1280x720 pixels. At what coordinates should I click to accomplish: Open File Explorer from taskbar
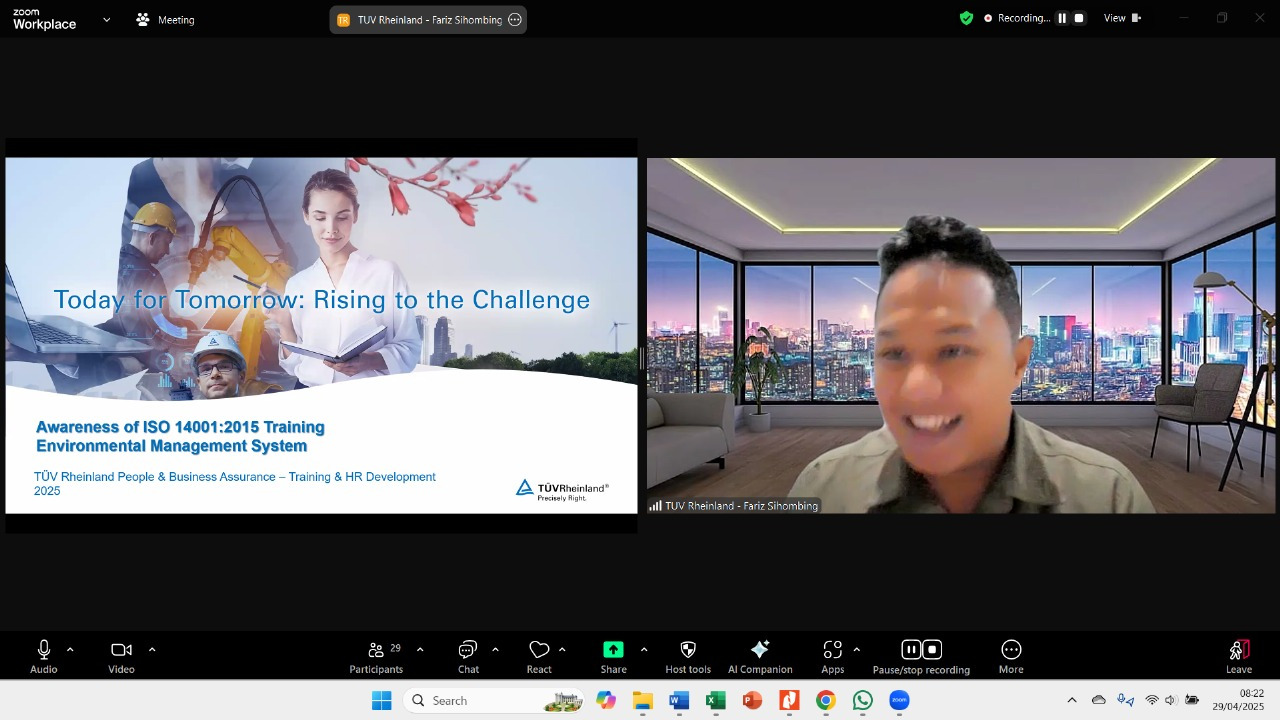[643, 701]
